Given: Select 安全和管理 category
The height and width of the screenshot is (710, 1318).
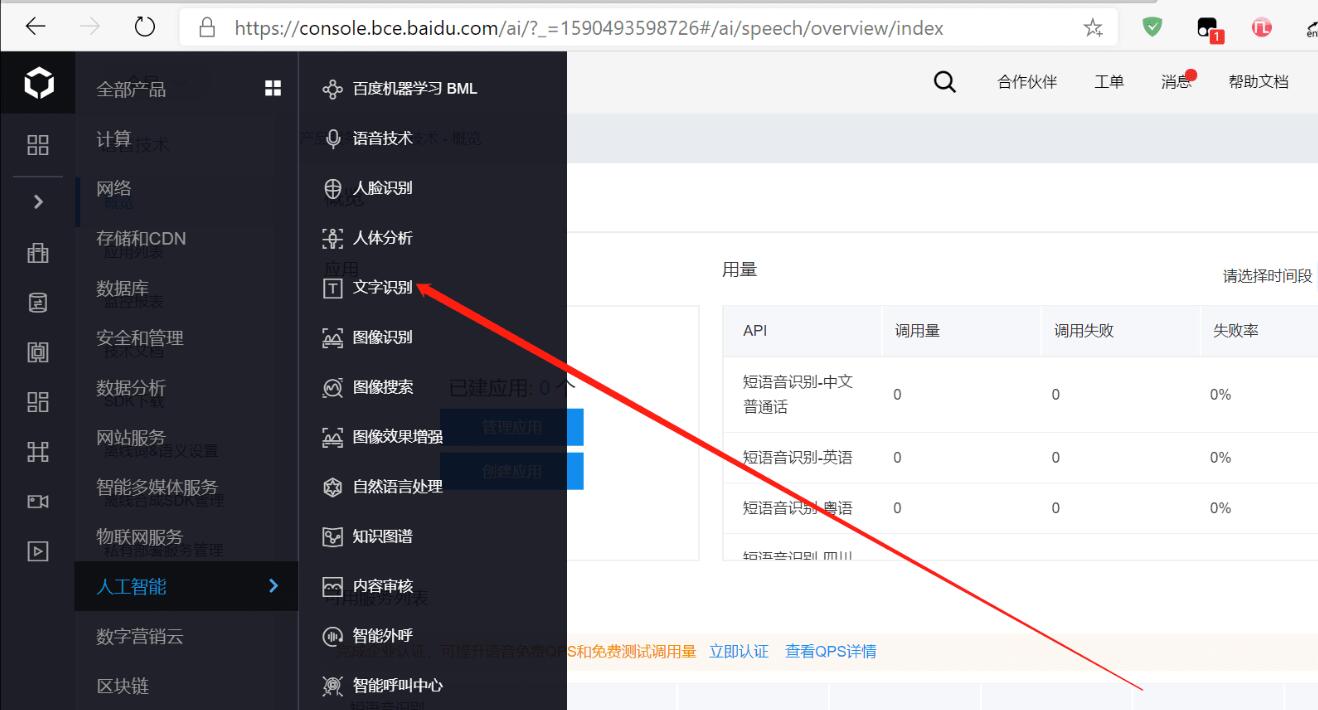Looking at the screenshot, I should tap(140, 338).
